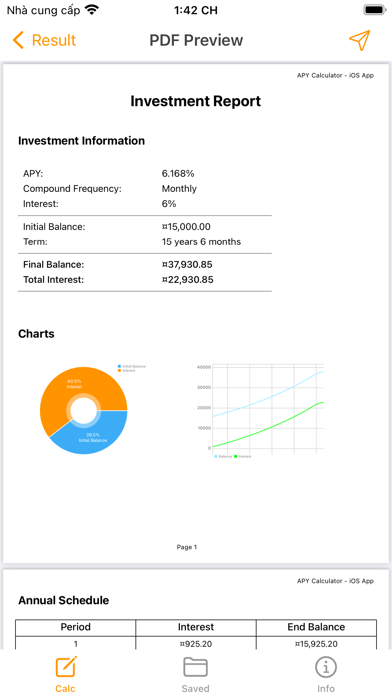Screen dimensions: 392x696
Task: Go back to Result screen
Action: click(x=44, y=40)
